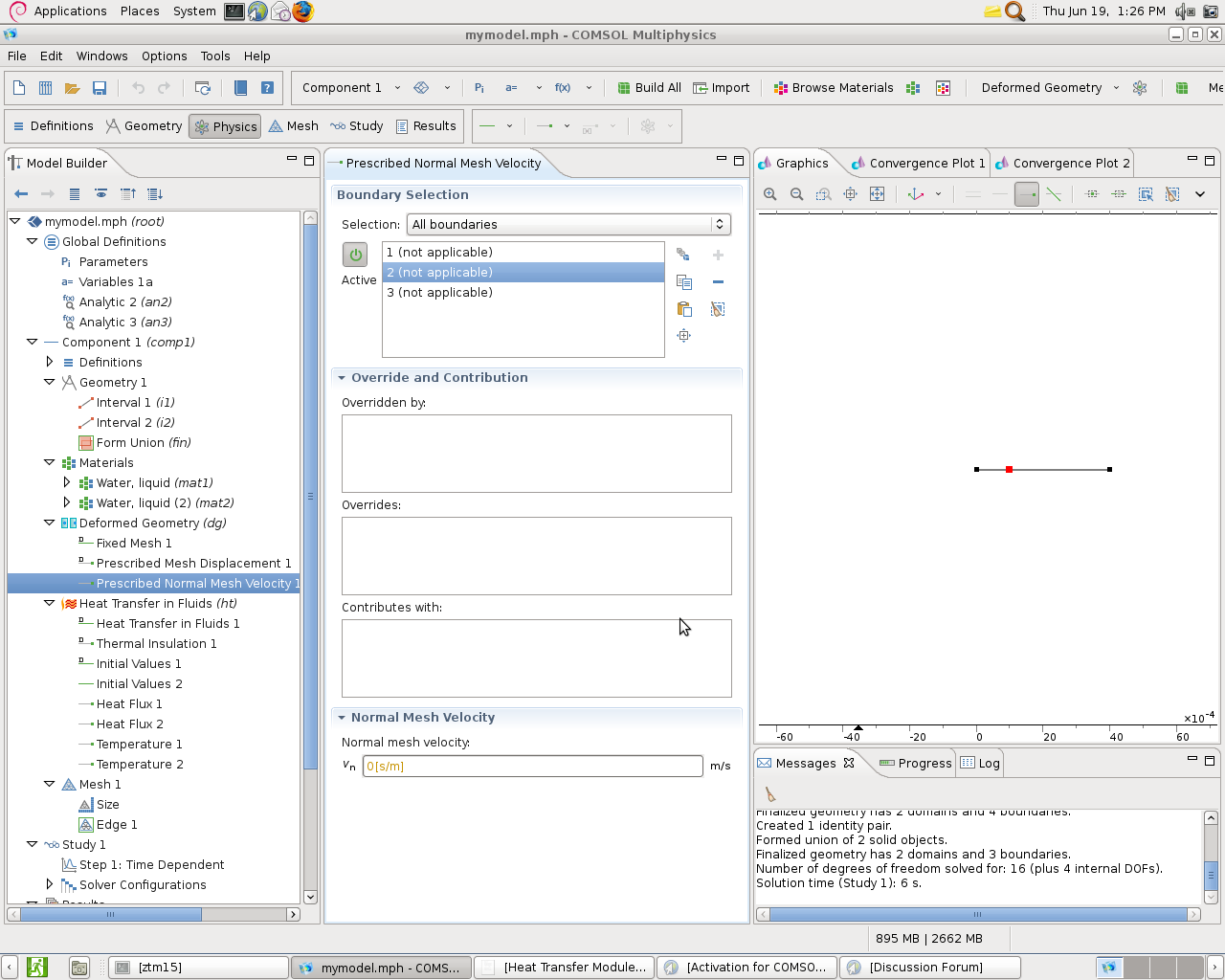Click Browse Materials button

(834, 88)
